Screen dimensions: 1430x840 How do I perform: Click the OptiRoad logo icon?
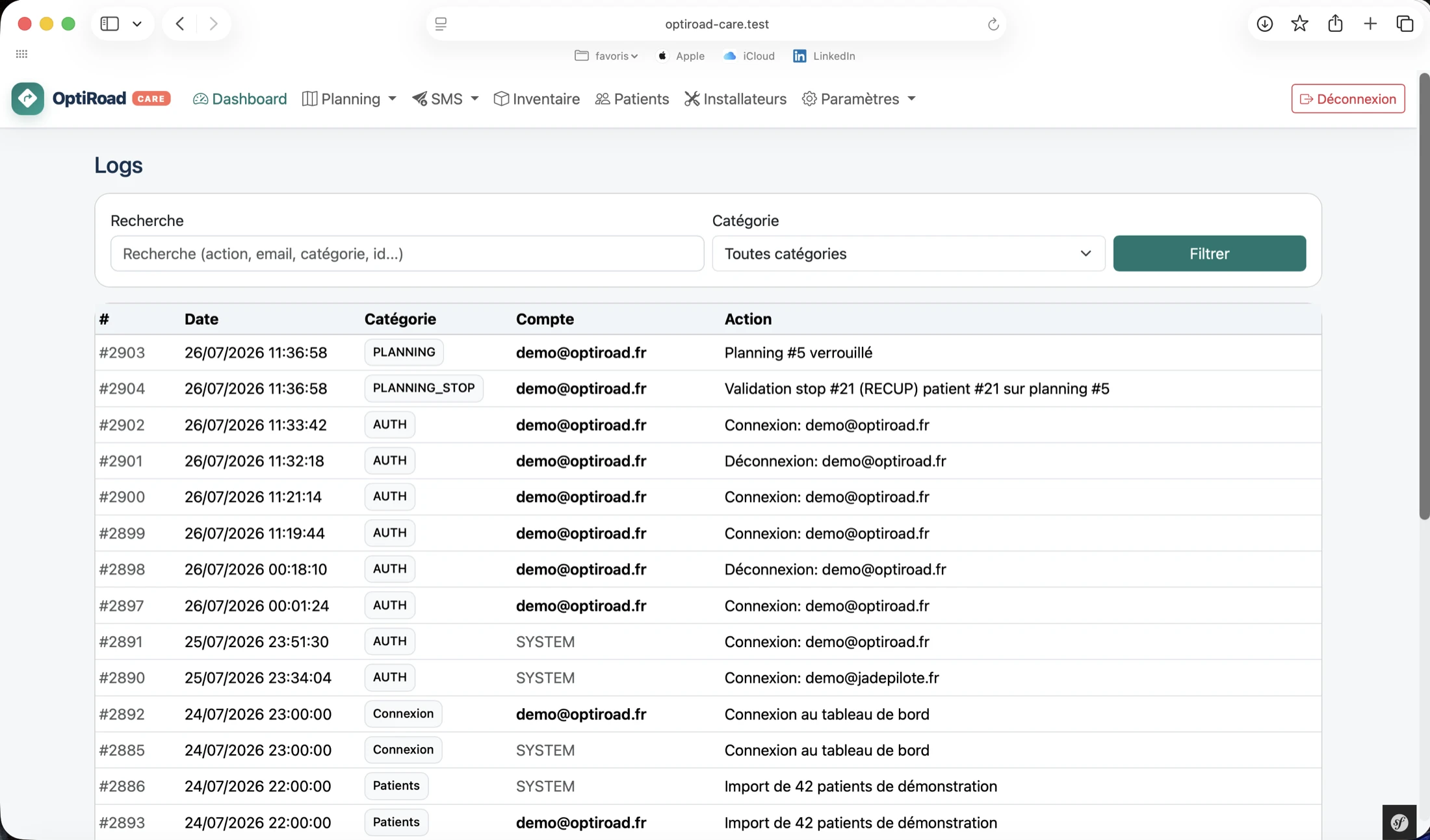(27, 99)
